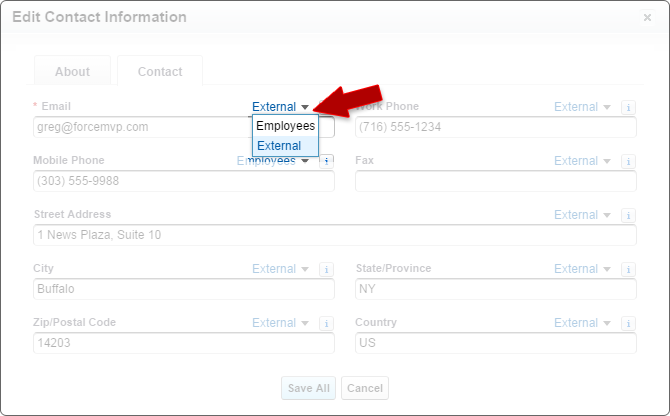Click the info icon next to Zip/Postal Code
This screenshot has height=416, width=670.
coord(326,323)
